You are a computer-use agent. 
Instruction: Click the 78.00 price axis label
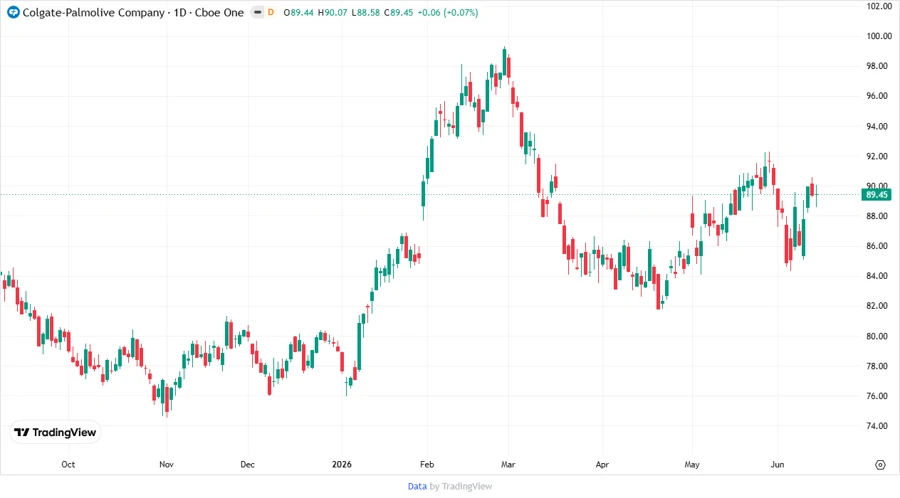(876, 366)
